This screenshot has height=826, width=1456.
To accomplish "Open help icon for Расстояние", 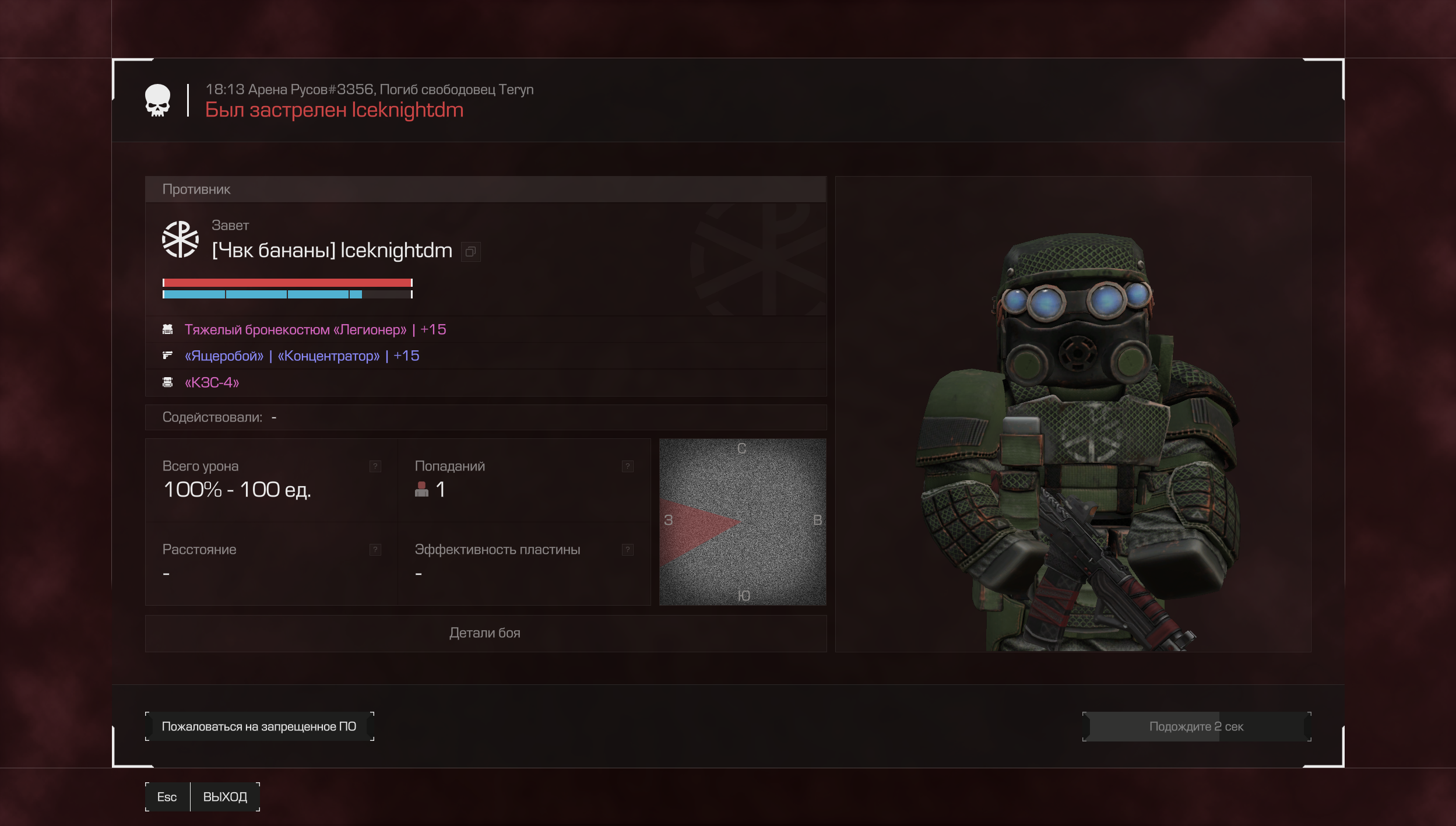I will [375, 550].
